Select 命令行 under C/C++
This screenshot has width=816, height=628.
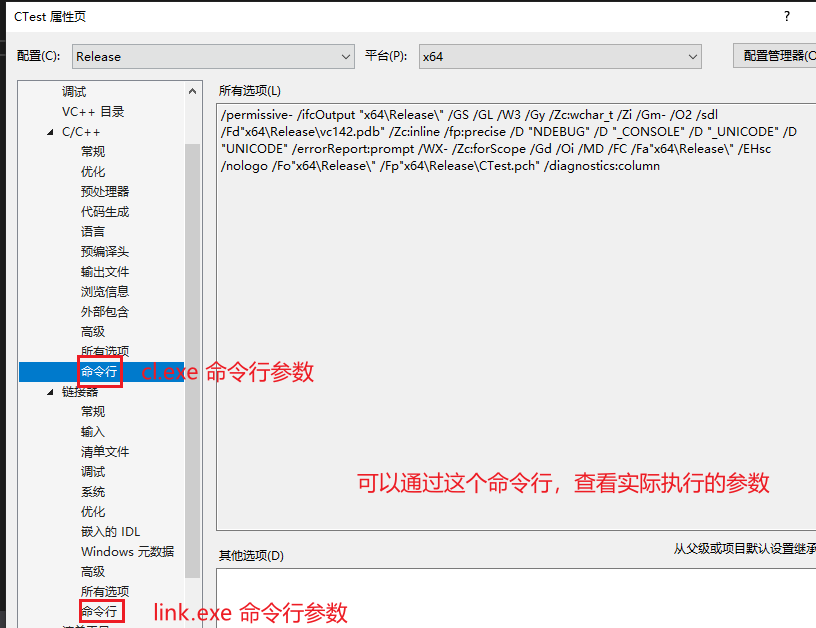point(99,371)
